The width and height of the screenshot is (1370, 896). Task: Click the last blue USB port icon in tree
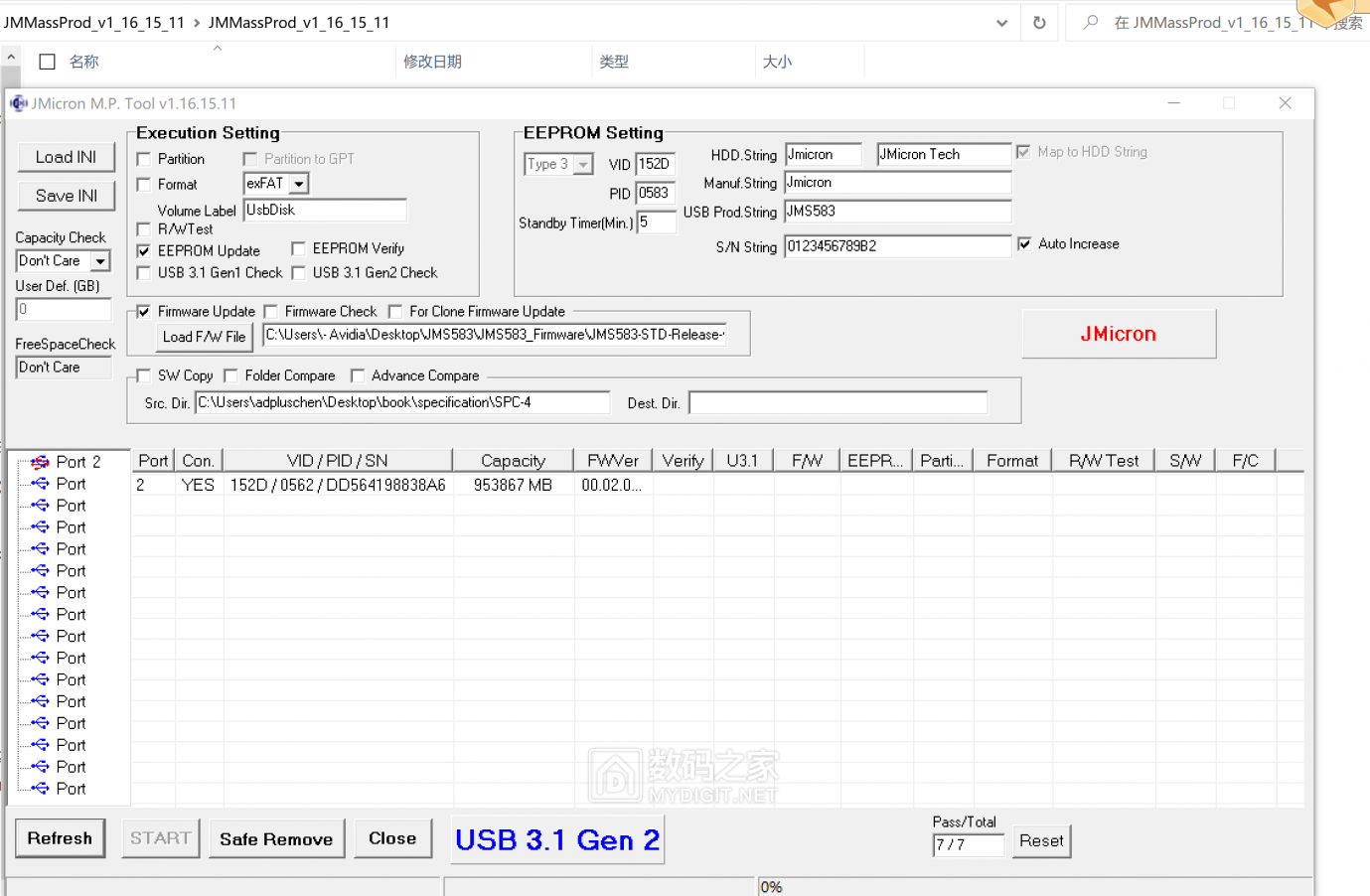(40, 789)
